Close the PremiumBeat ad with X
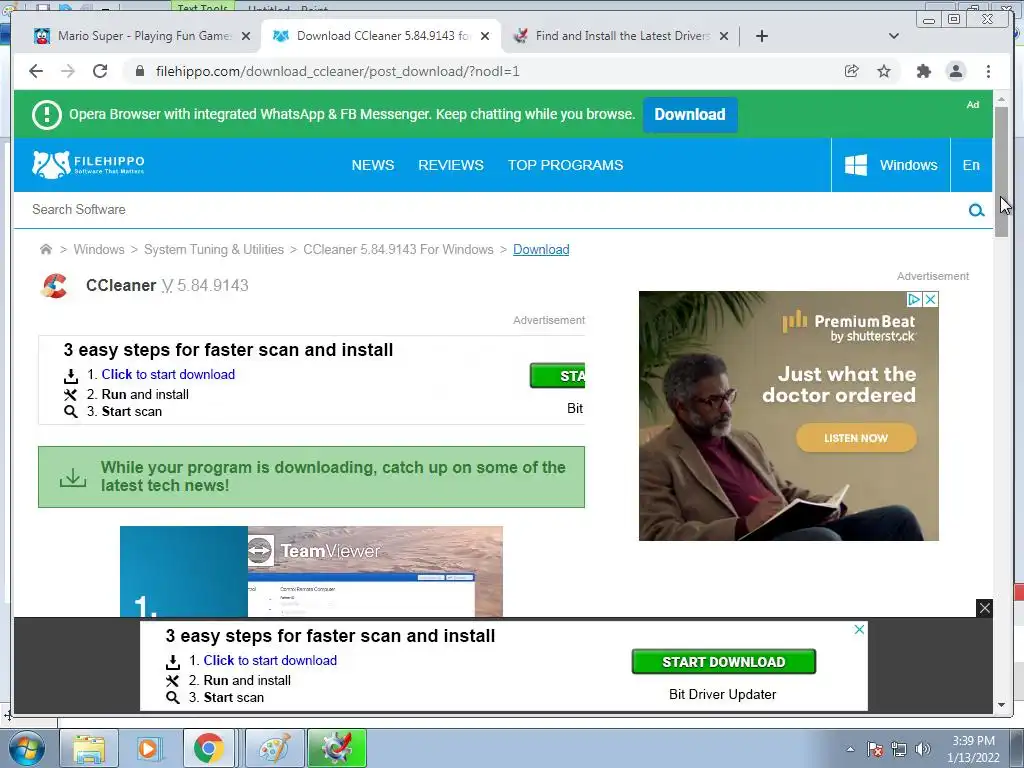Viewport: 1024px width, 768px height. coord(931,299)
